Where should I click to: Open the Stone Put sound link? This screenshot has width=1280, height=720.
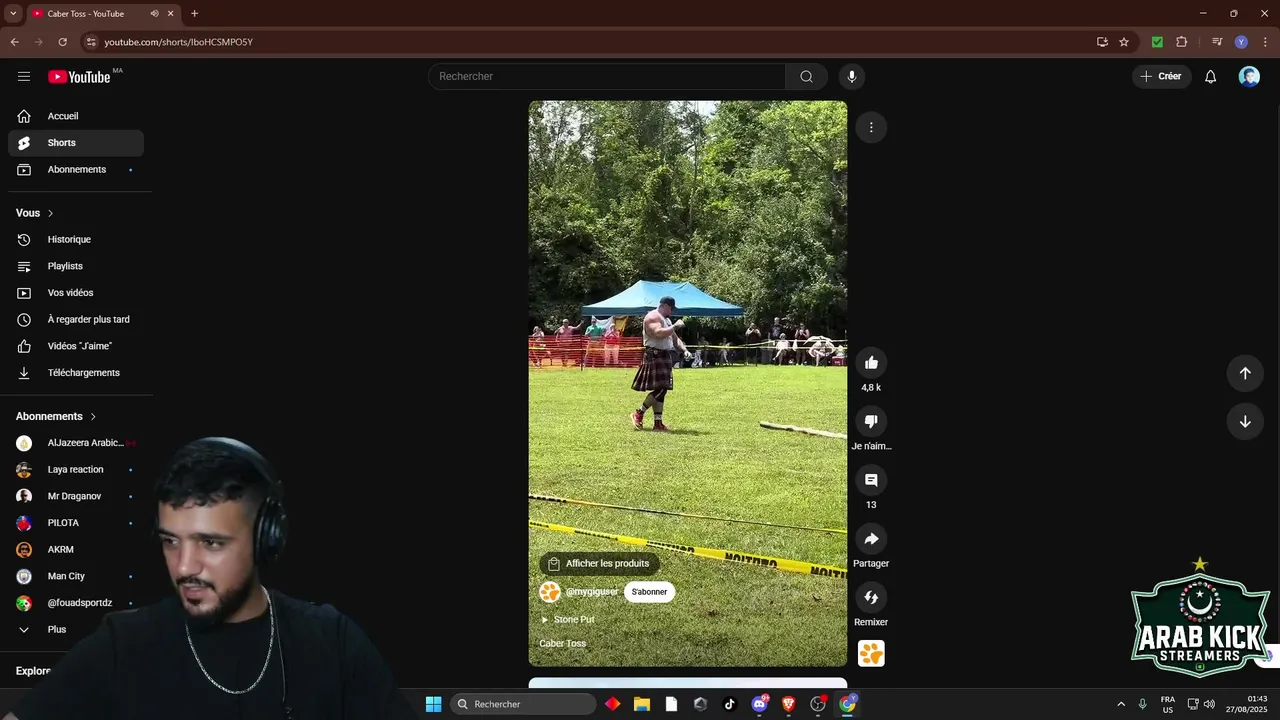tap(567, 620)
